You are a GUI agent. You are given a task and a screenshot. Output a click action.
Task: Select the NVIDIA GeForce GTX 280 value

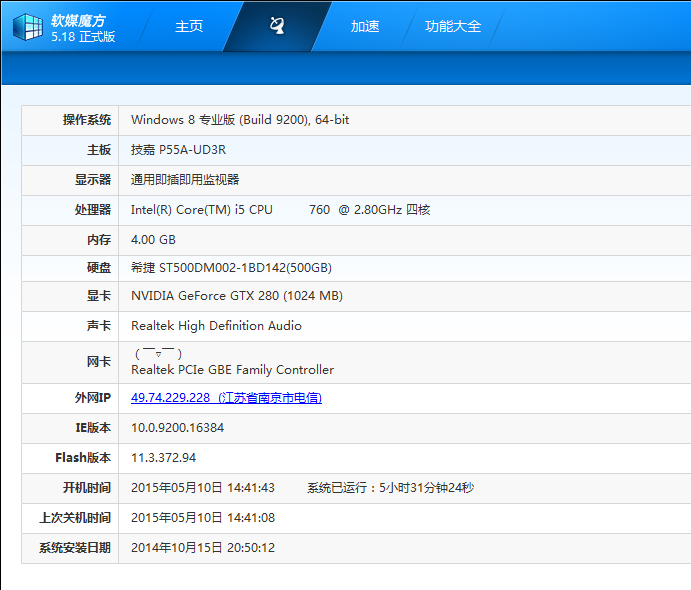(237, 296)
